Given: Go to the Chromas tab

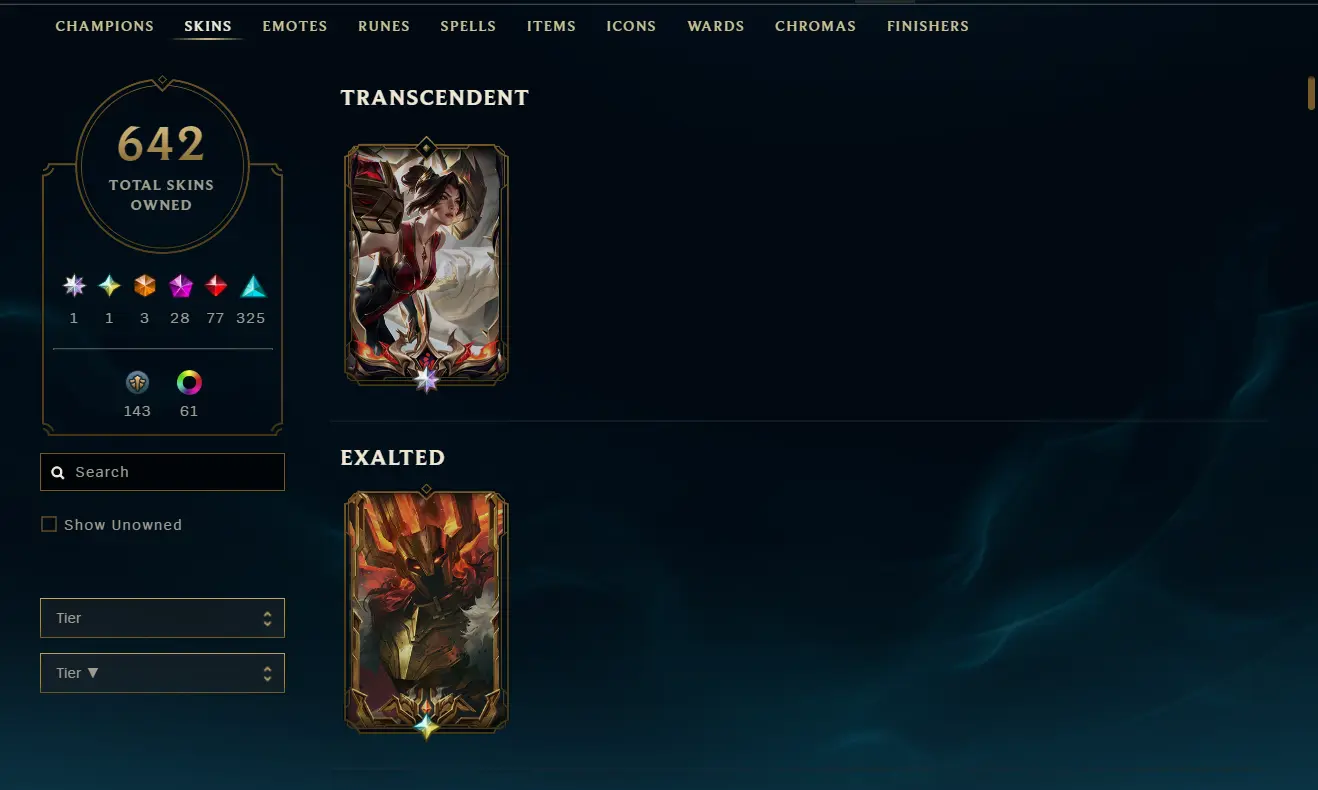Looking at the screenshot, I should pyautogui.click(x=815, y=26).
